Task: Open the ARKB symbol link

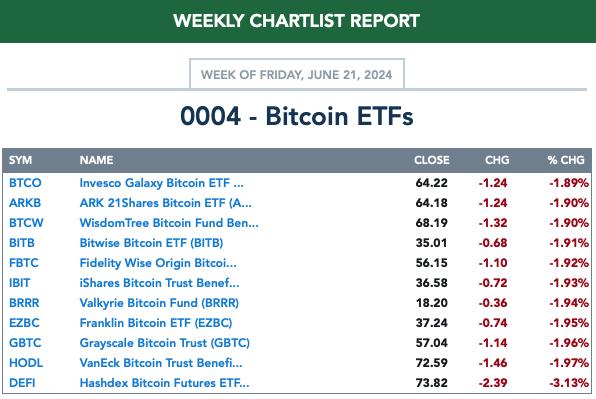Action: [25, 203]
